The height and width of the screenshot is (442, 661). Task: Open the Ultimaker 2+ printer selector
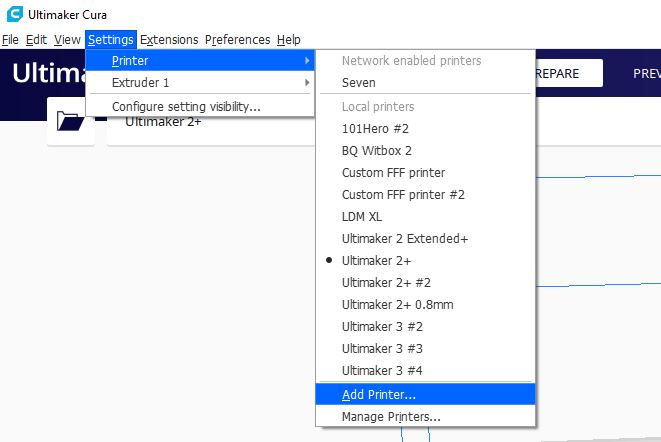[x=163, y=122]
